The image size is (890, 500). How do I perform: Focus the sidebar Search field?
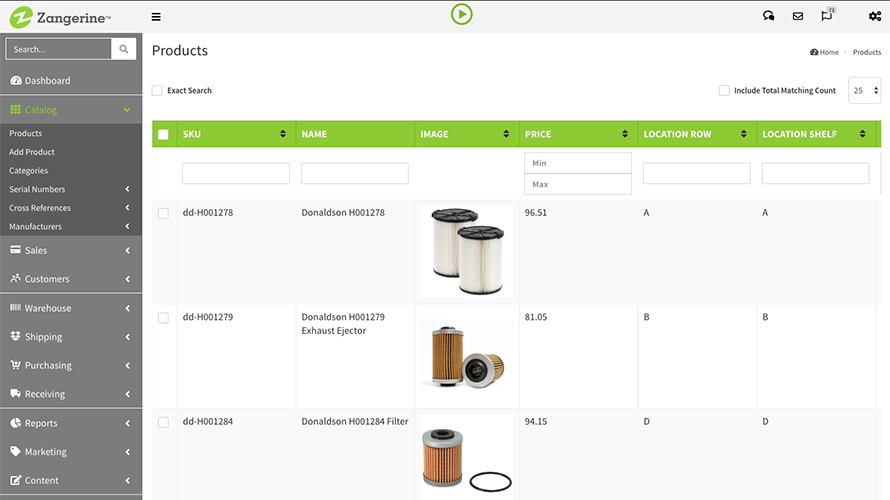click(x=58, y=49)
